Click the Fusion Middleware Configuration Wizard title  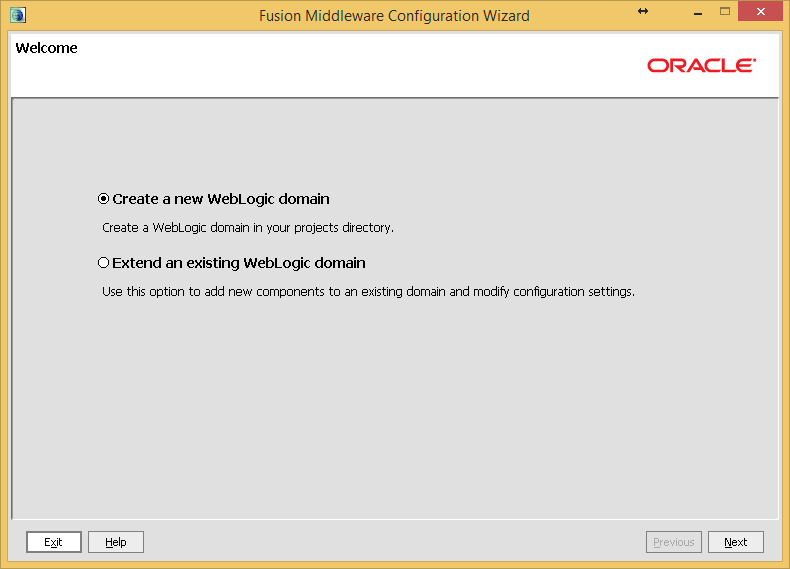point(394,16)
